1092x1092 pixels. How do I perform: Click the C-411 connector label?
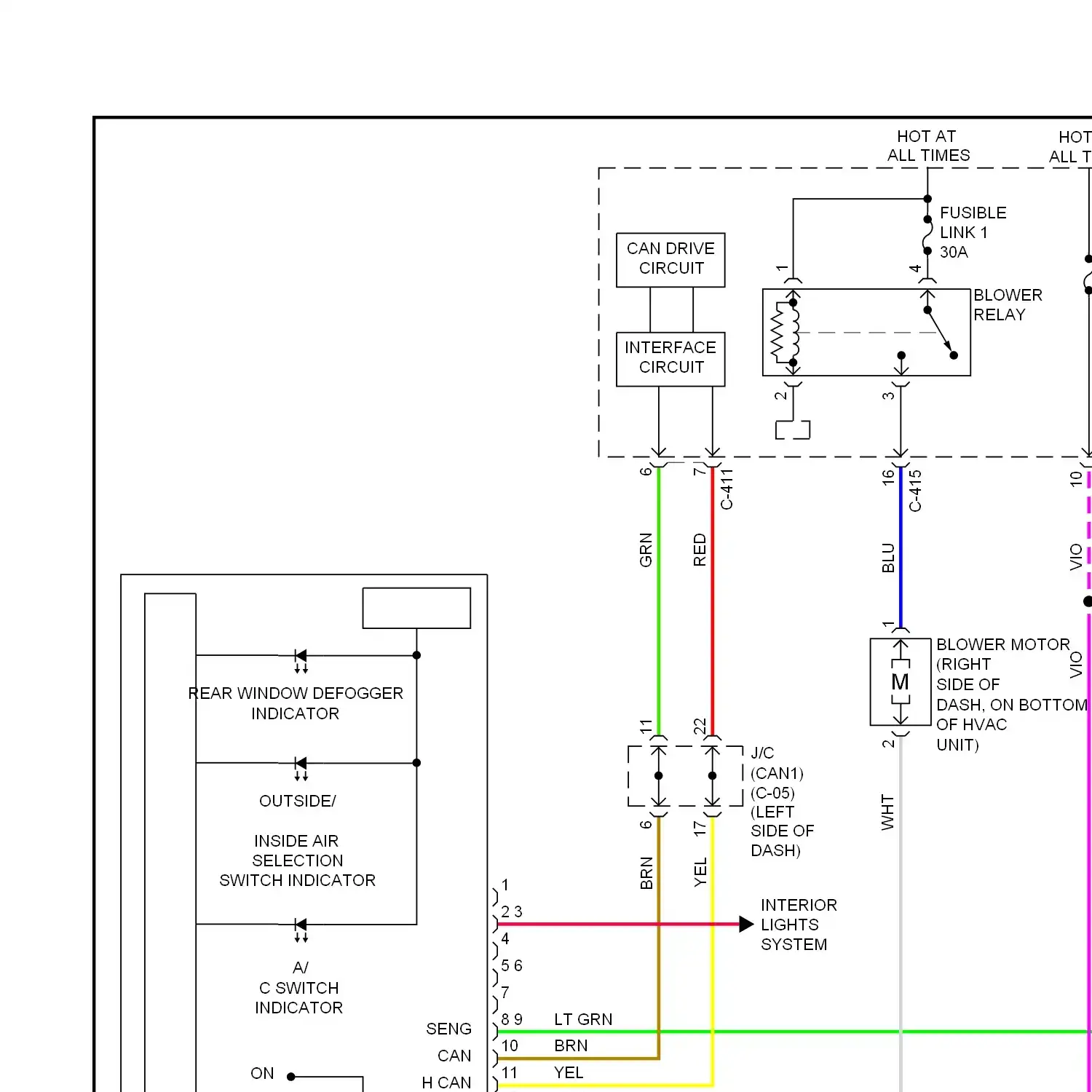click(x=727, y=488)
